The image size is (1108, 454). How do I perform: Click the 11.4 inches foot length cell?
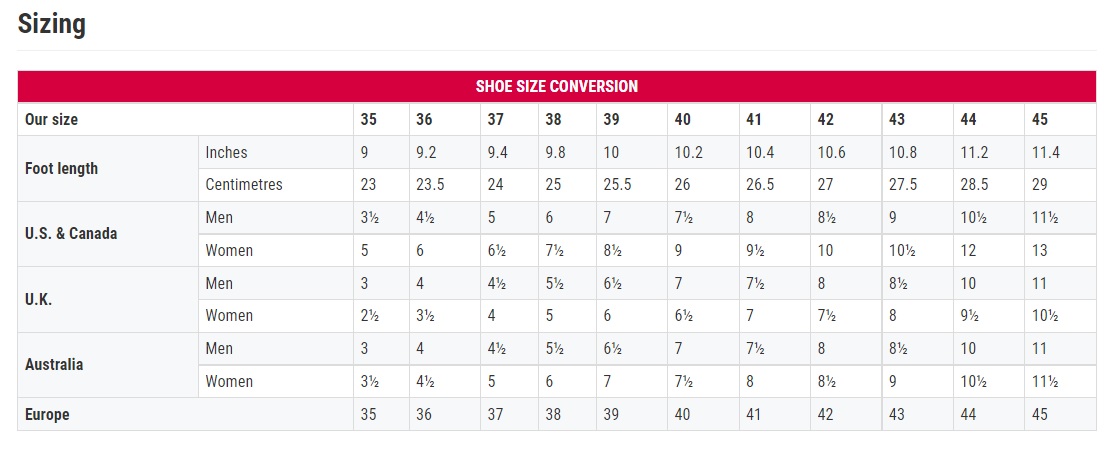pos(1045,152)
